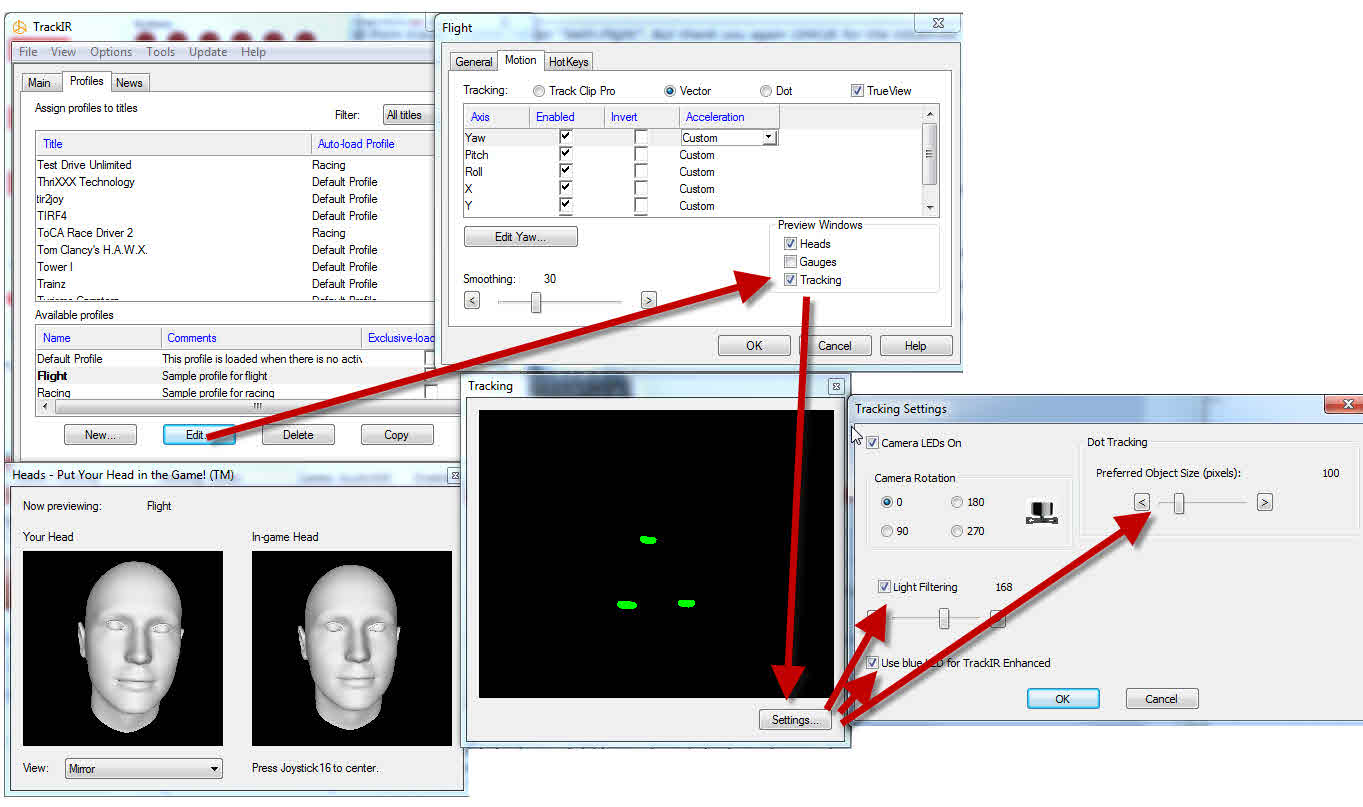Increase Preferred Object Size with right arrow
This screenshot has height=807, width=1363.
click(x=1265, y=502)
